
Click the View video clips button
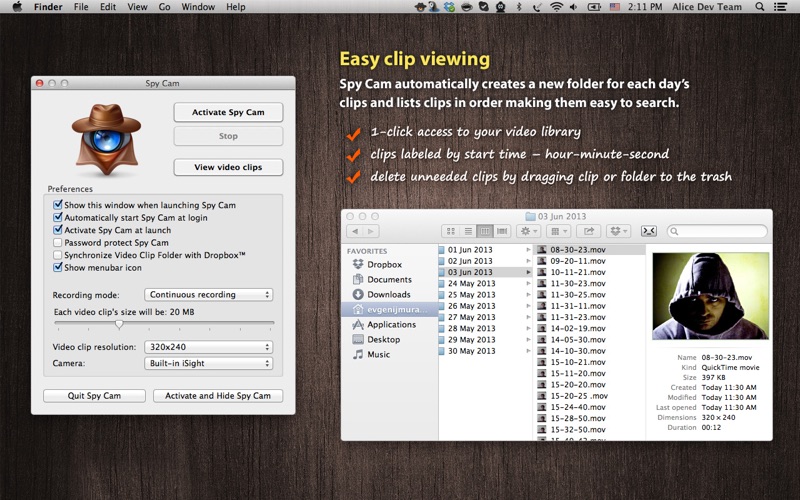[x=228, y=167]
